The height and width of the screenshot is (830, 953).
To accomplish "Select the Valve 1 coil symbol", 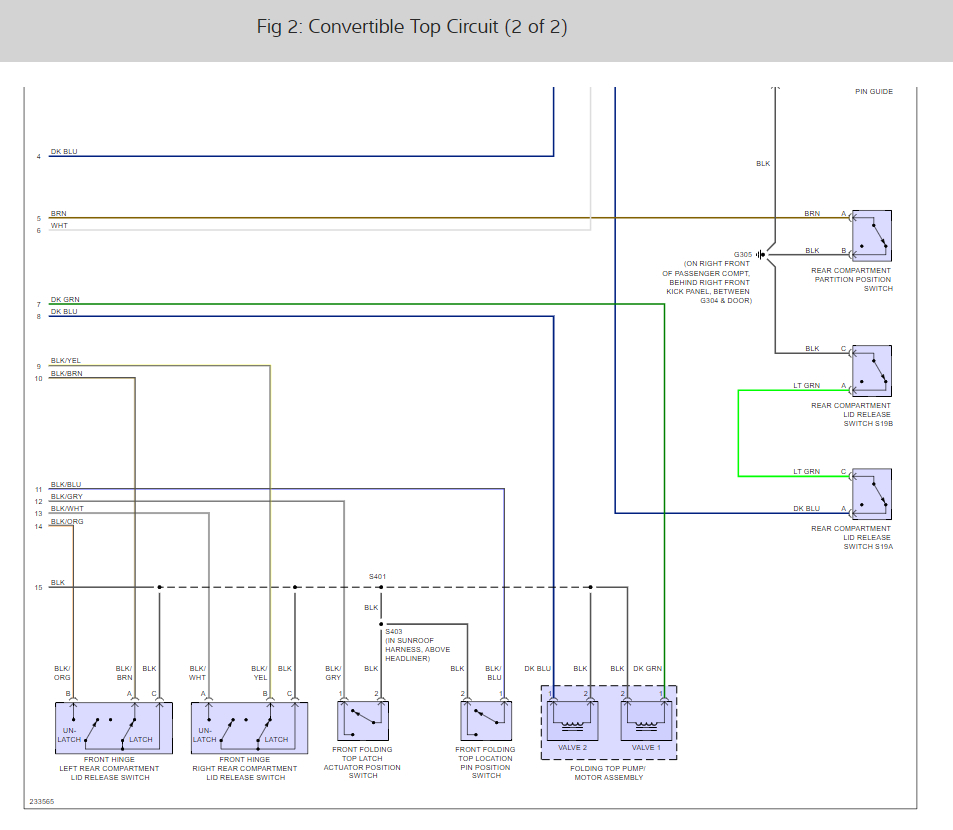I will pos(645,721).
